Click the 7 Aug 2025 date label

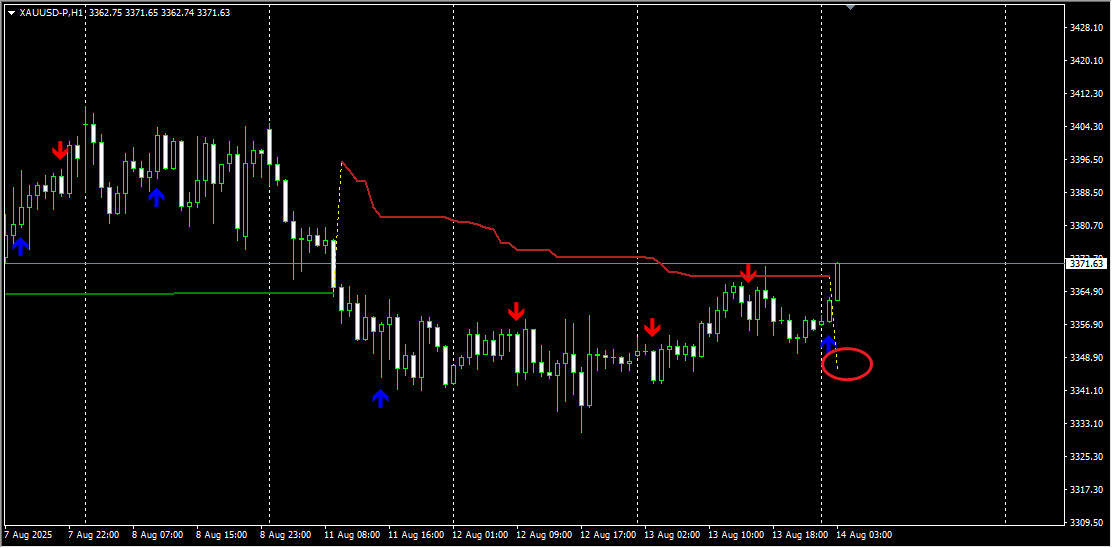[31, 535]
